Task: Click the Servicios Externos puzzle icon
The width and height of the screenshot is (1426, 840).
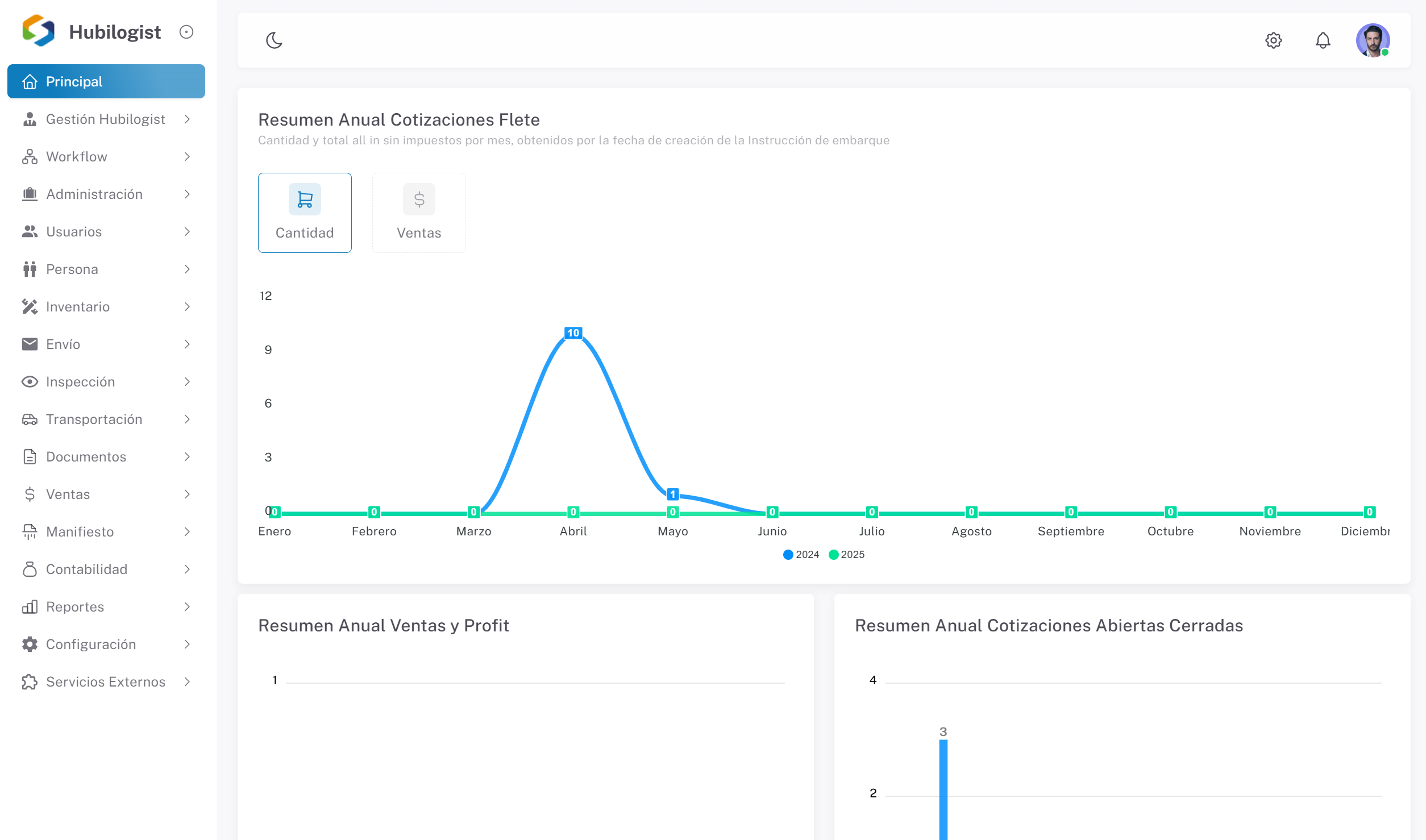Action: click(30, 682)
